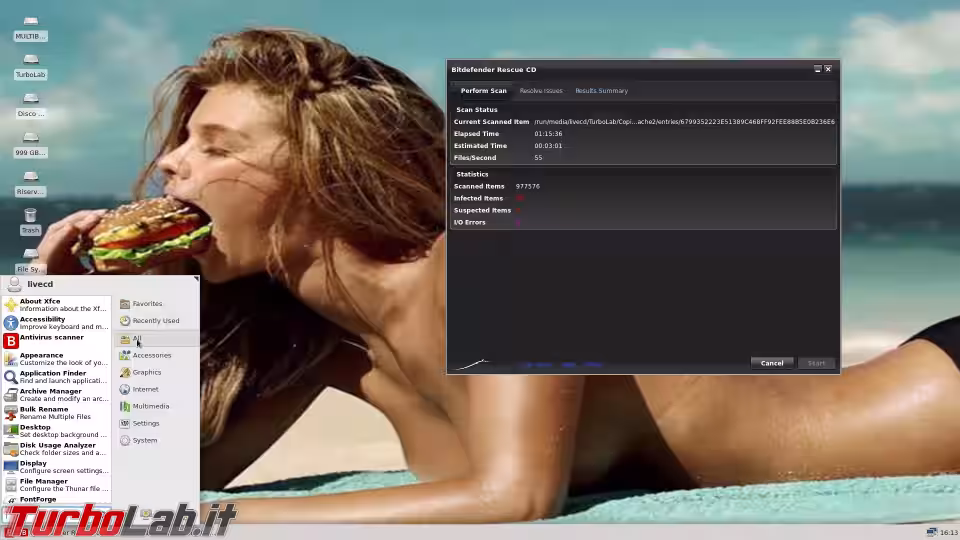
Task: Launch Antivirus scanner from the menu
Action: [x=50, y=338]
